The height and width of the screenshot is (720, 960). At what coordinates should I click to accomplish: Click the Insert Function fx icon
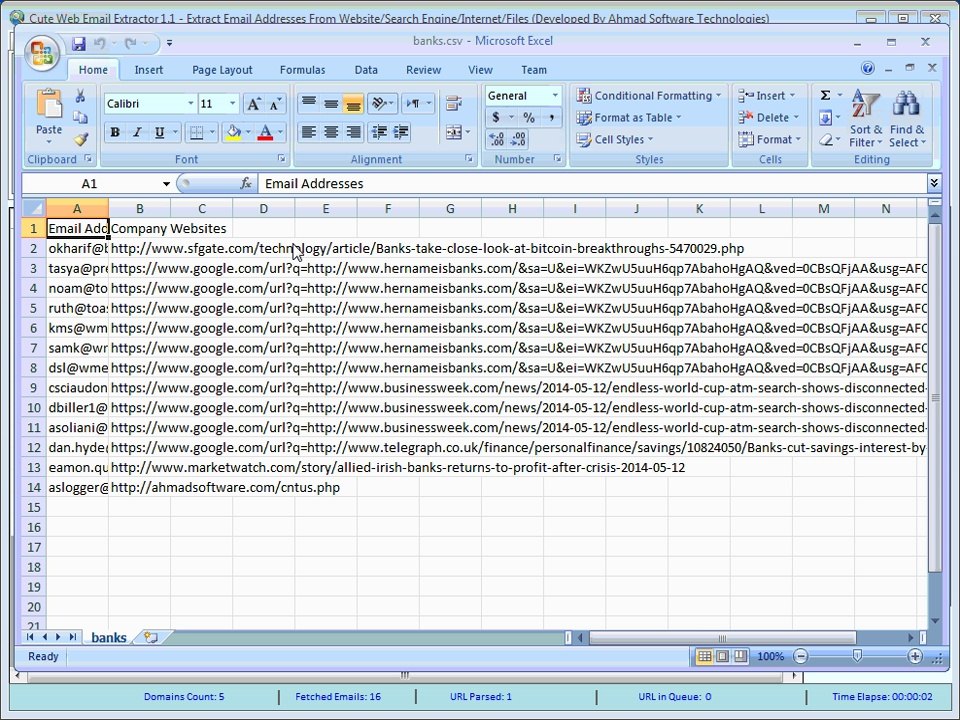pos(246,184)
